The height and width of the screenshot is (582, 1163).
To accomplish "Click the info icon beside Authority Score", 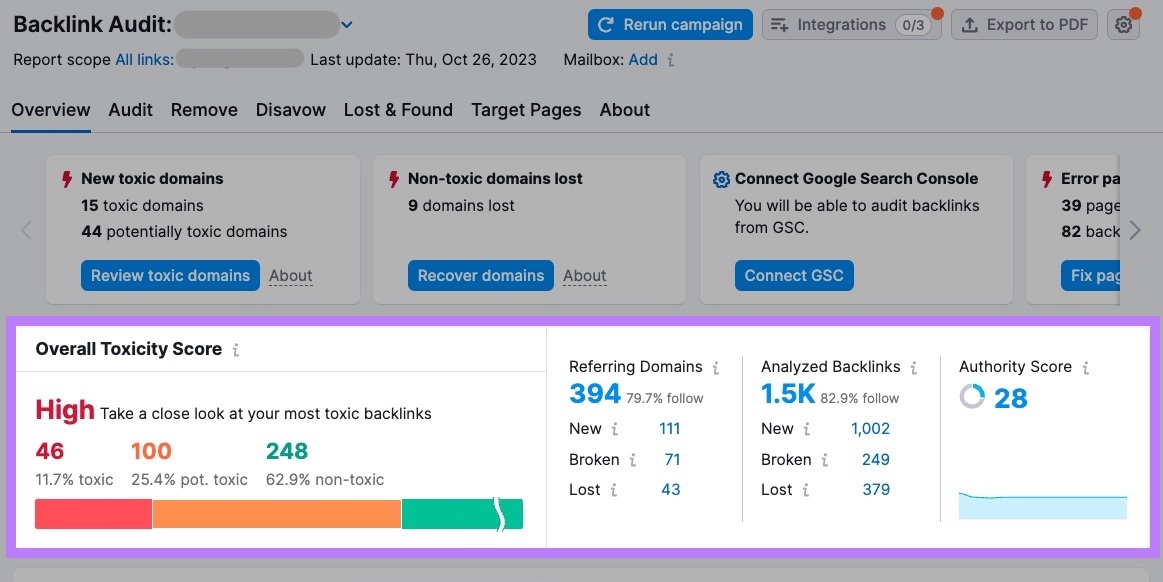I will [x=1086, y=367].
